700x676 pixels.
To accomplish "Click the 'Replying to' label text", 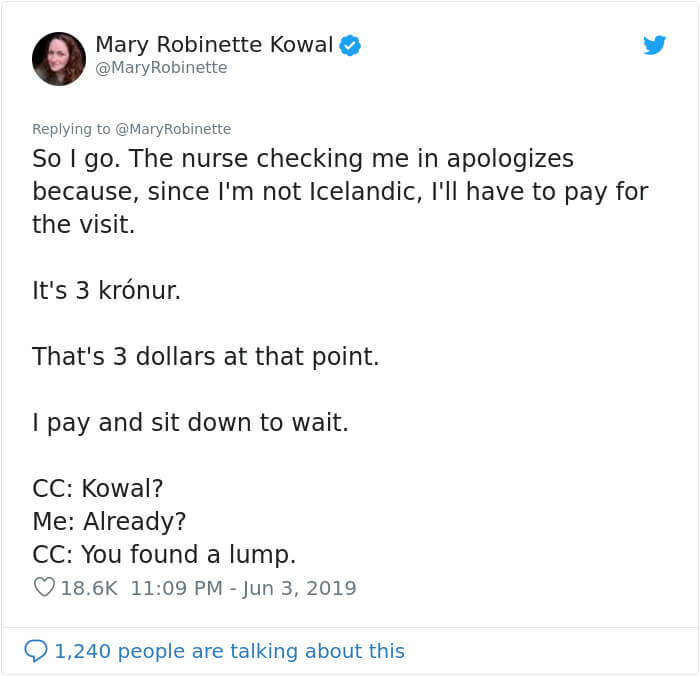I will click(x=71, y=129).
